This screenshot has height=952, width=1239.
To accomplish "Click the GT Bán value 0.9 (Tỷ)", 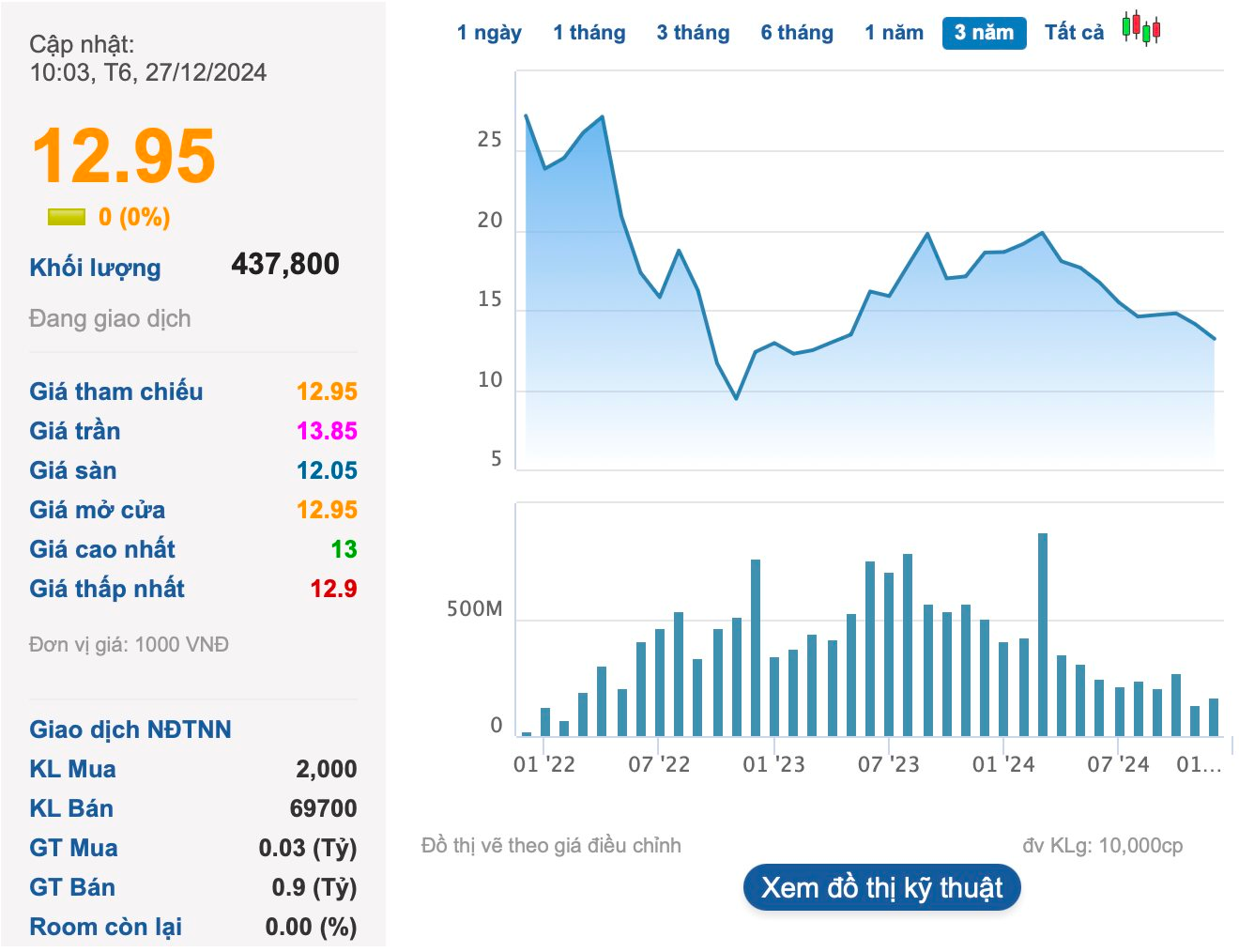I will 314,886.
